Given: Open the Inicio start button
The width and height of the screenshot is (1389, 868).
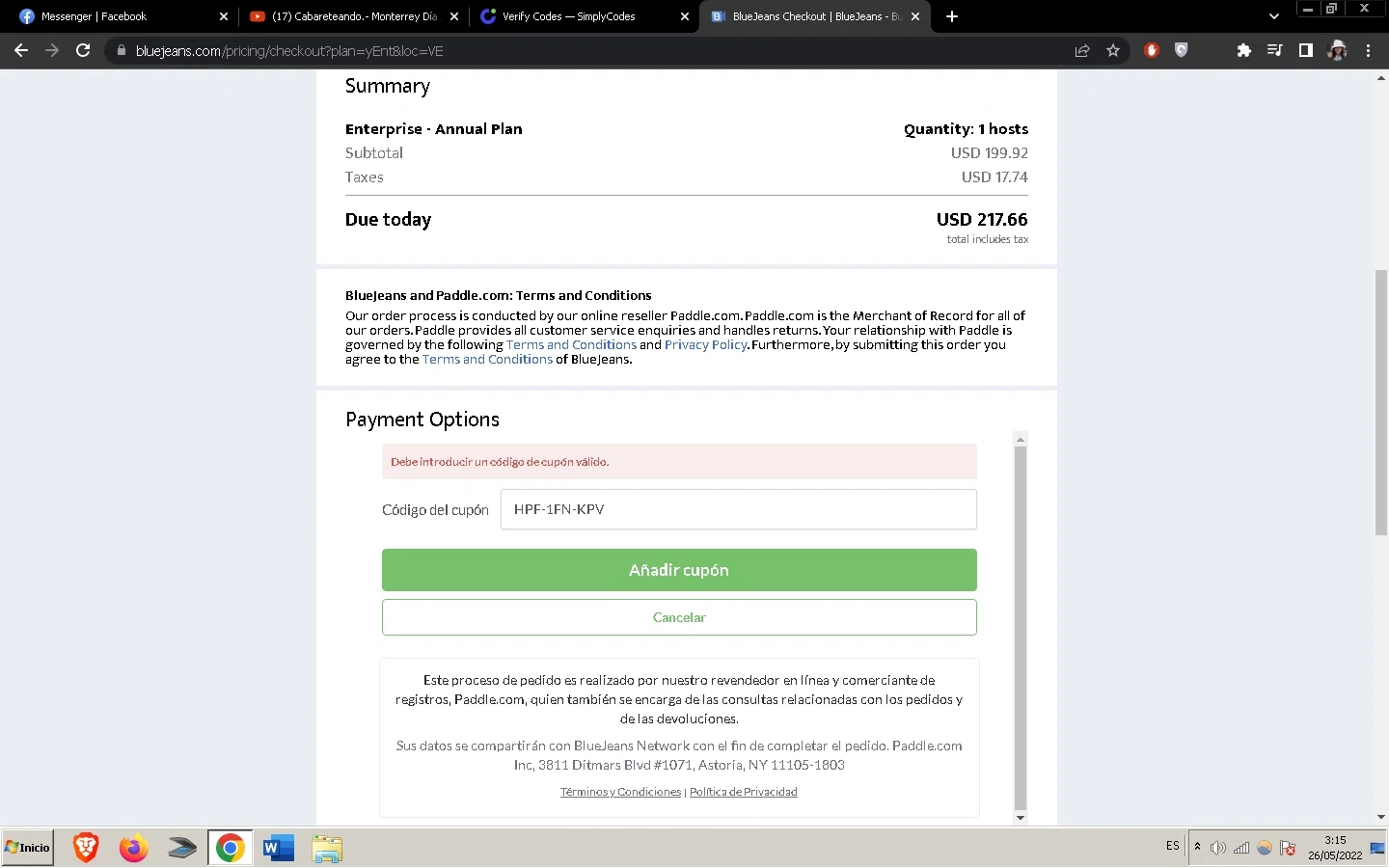Looking at the screenshot, I should [x=28, y=848].
